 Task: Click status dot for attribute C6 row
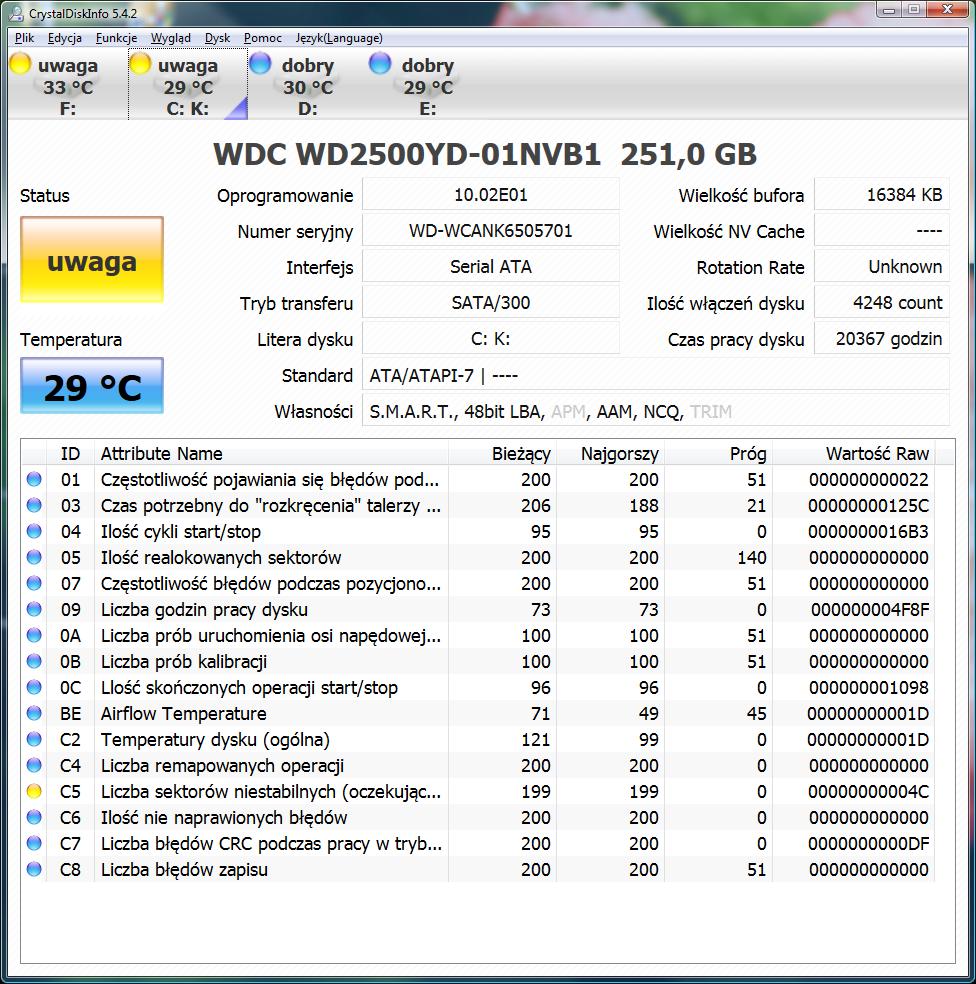point(34,818)
